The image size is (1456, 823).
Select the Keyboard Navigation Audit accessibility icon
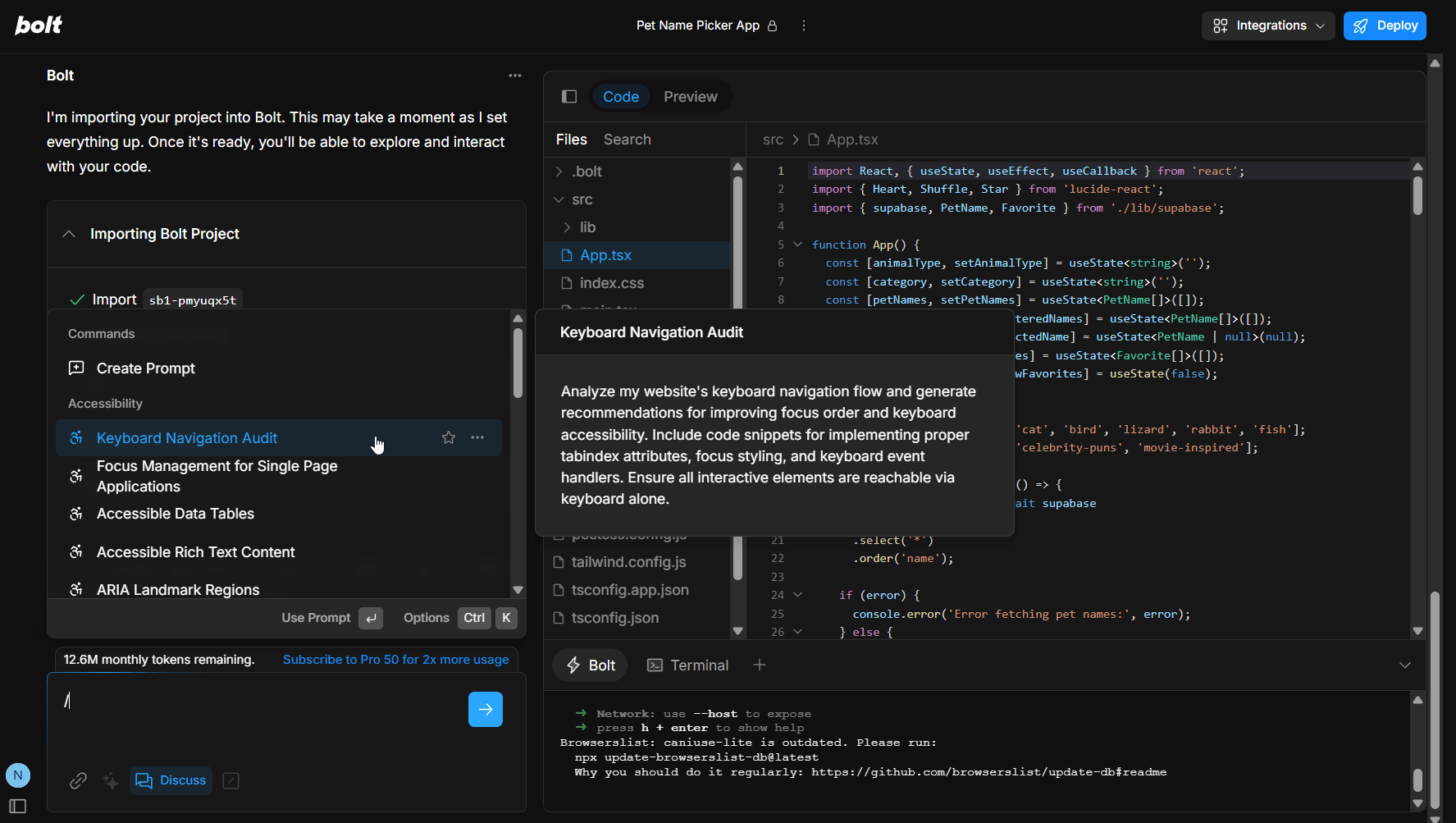point(75,437)
